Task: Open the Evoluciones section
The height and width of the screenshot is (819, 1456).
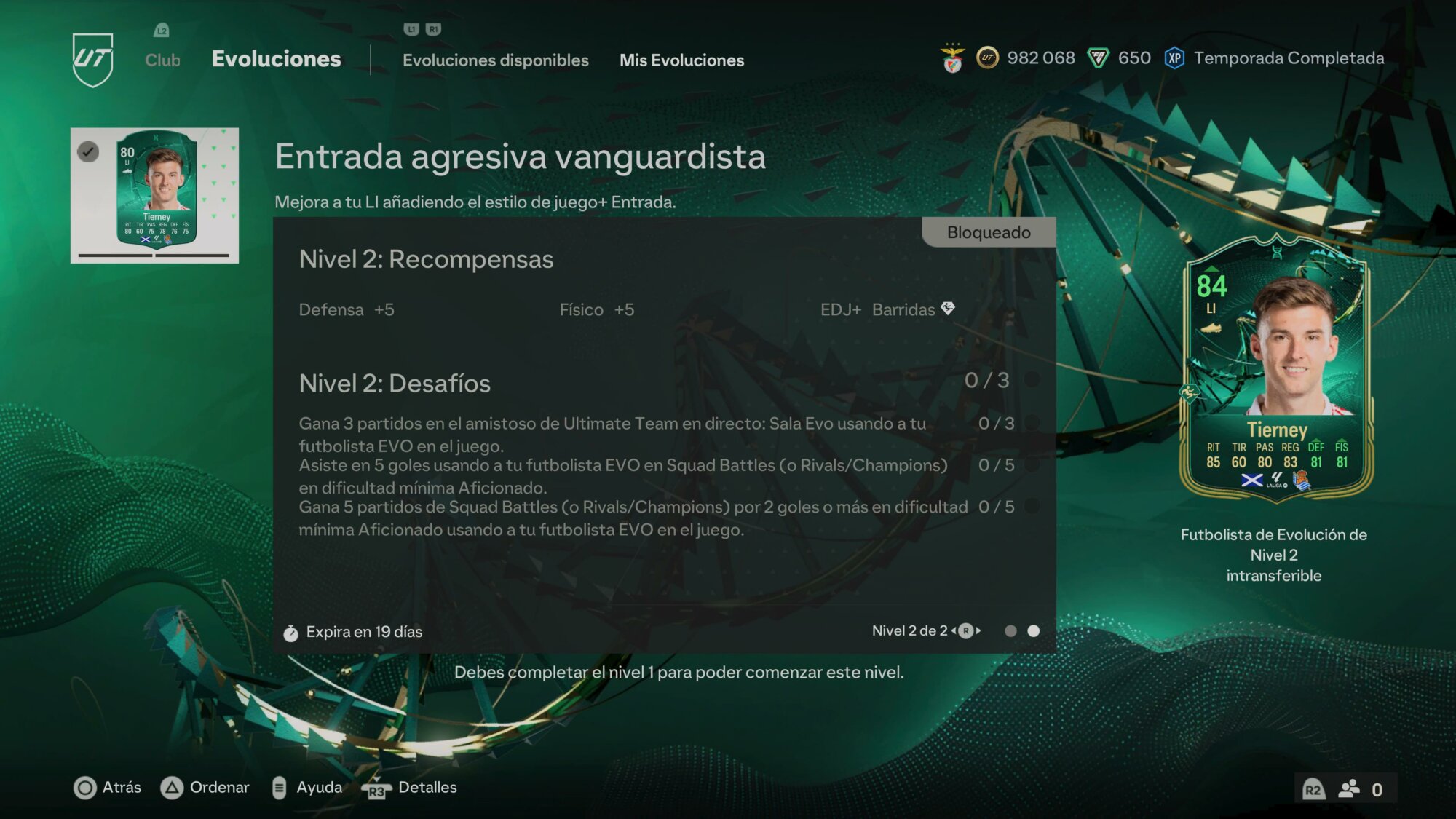Action: click(276, 59)
